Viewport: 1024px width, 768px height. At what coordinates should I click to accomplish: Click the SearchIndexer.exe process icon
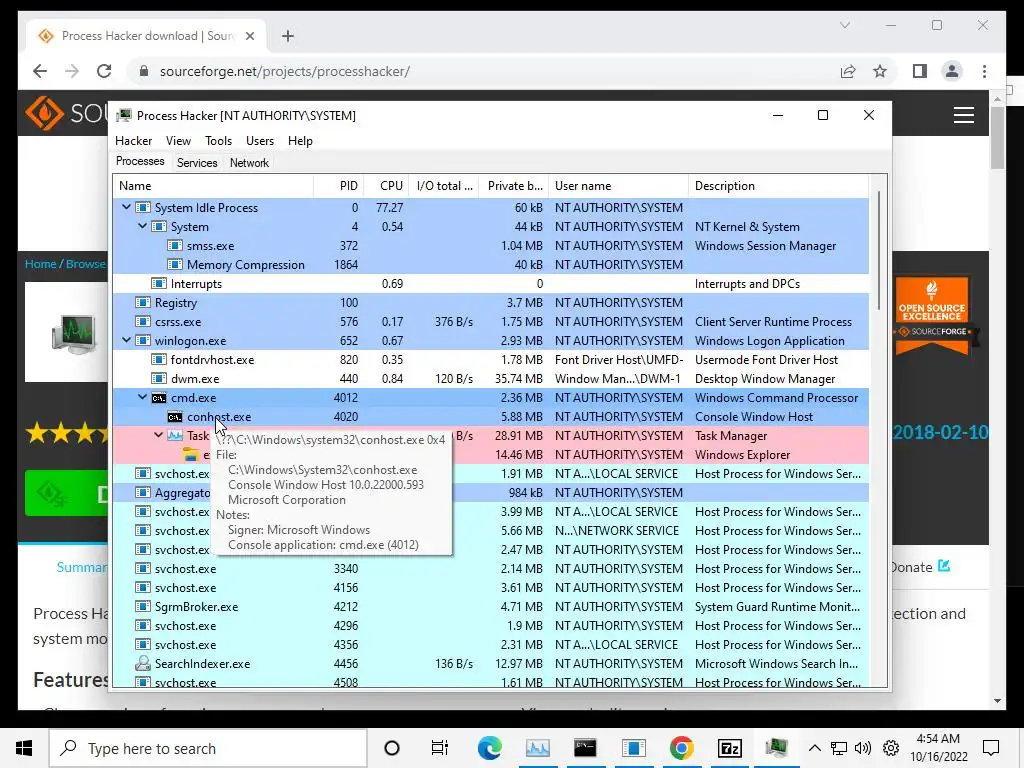pos(142,663)
